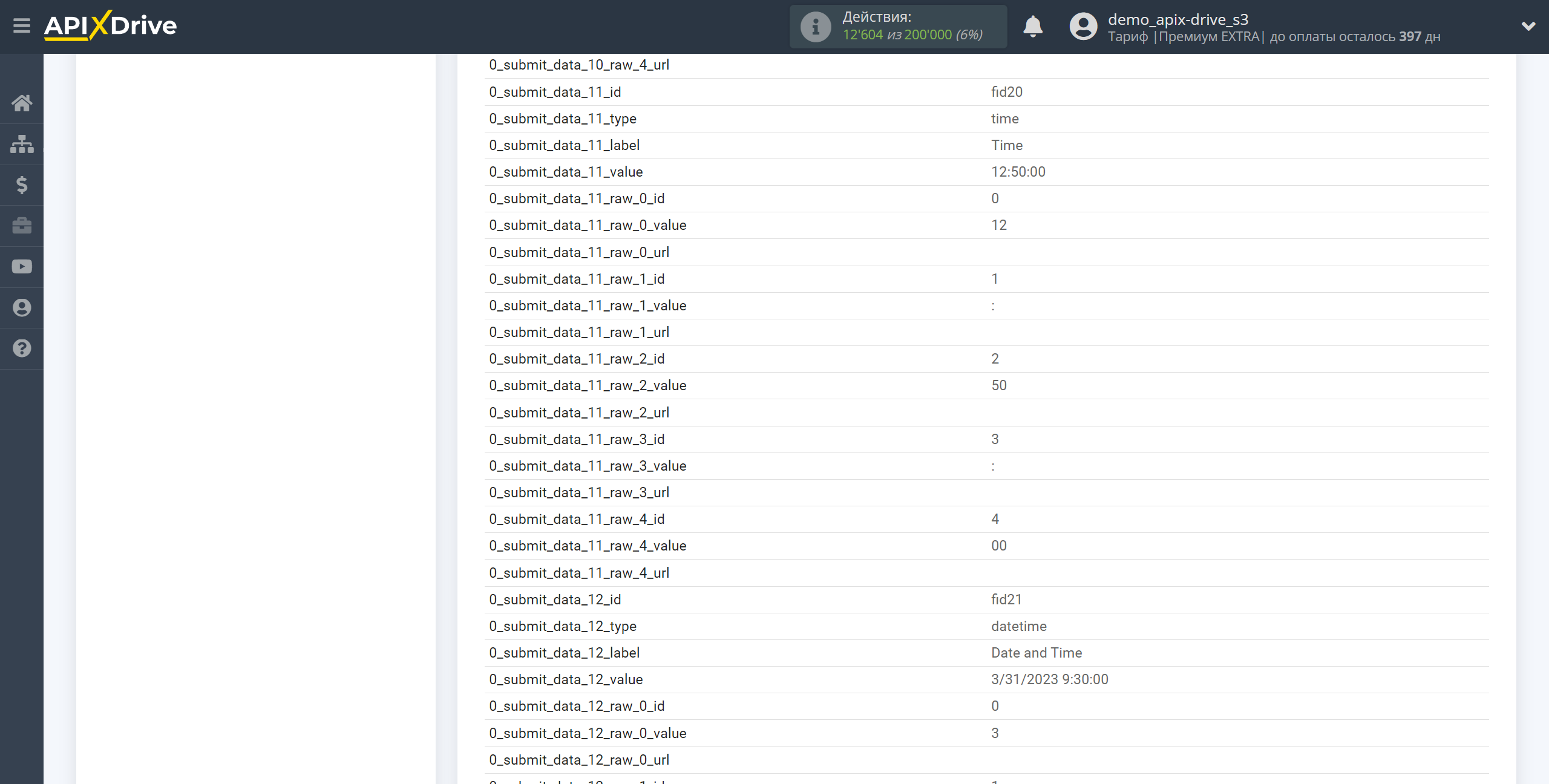Select the fid21 value
This screenshot has width=1549, height=784.
coord(1006,599)
